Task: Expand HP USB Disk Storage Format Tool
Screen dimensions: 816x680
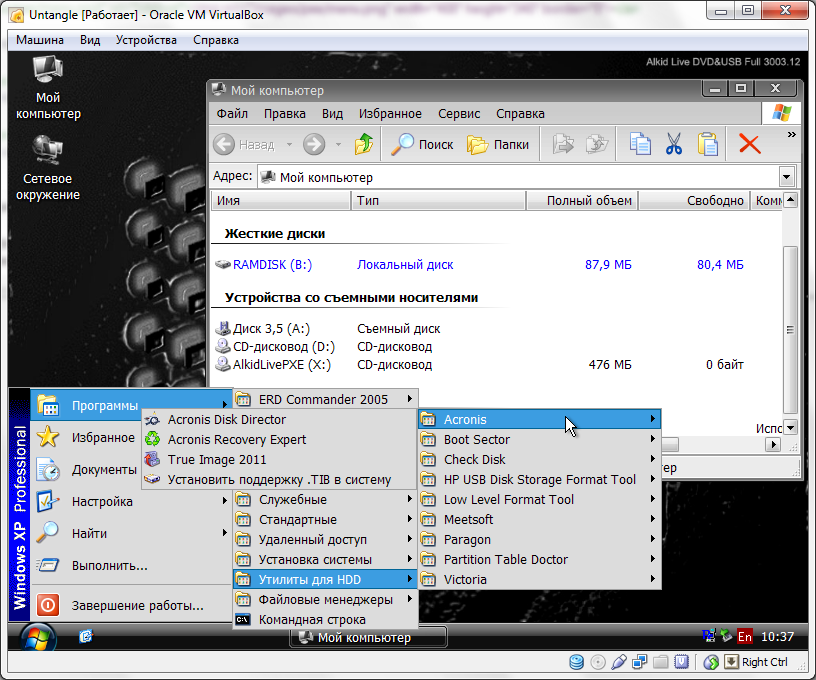Action: (540, 480)
